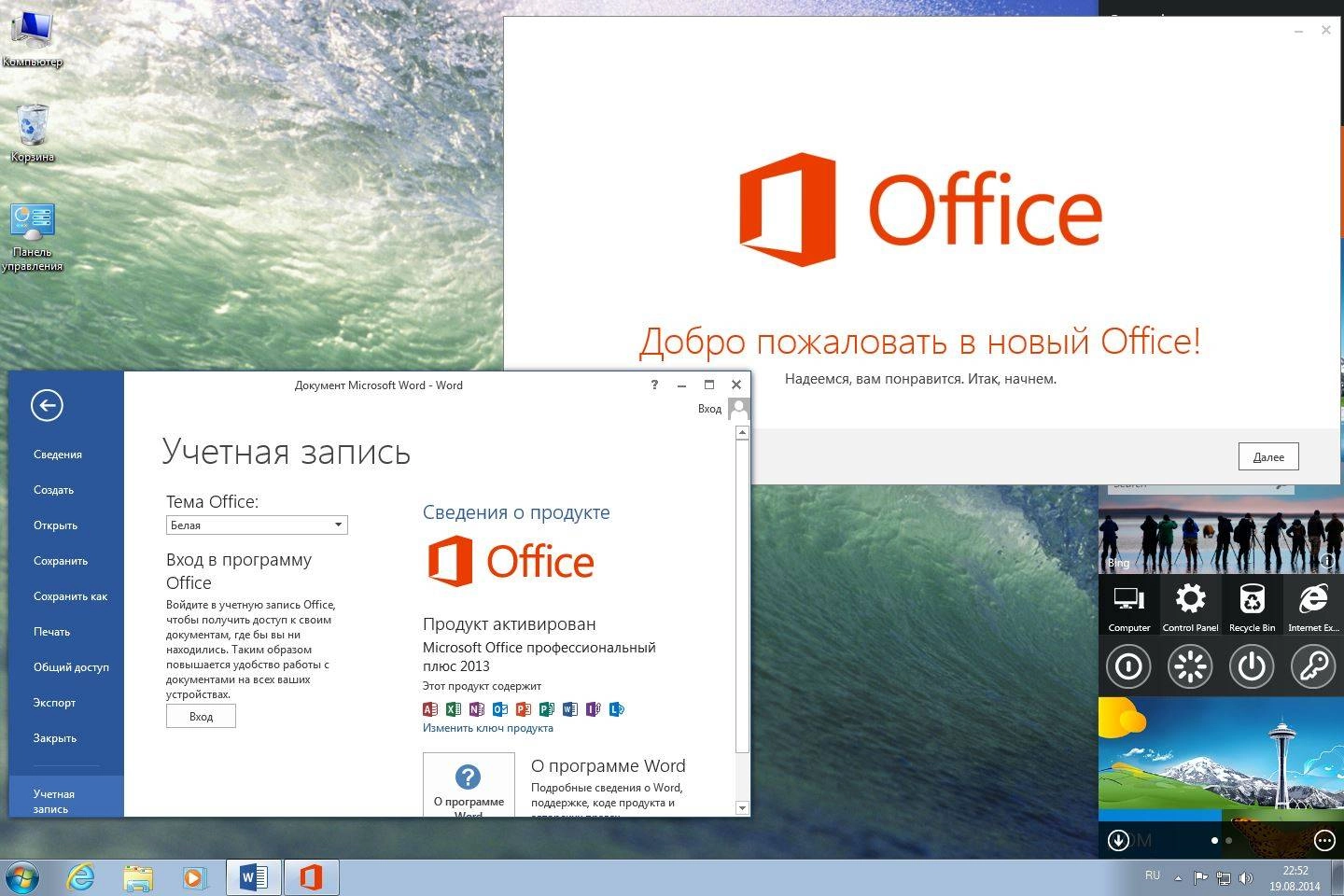Screen dimensions: 1344x896
Task: Open Internet Explorer from the taskbar
Action: pos(81,878)
